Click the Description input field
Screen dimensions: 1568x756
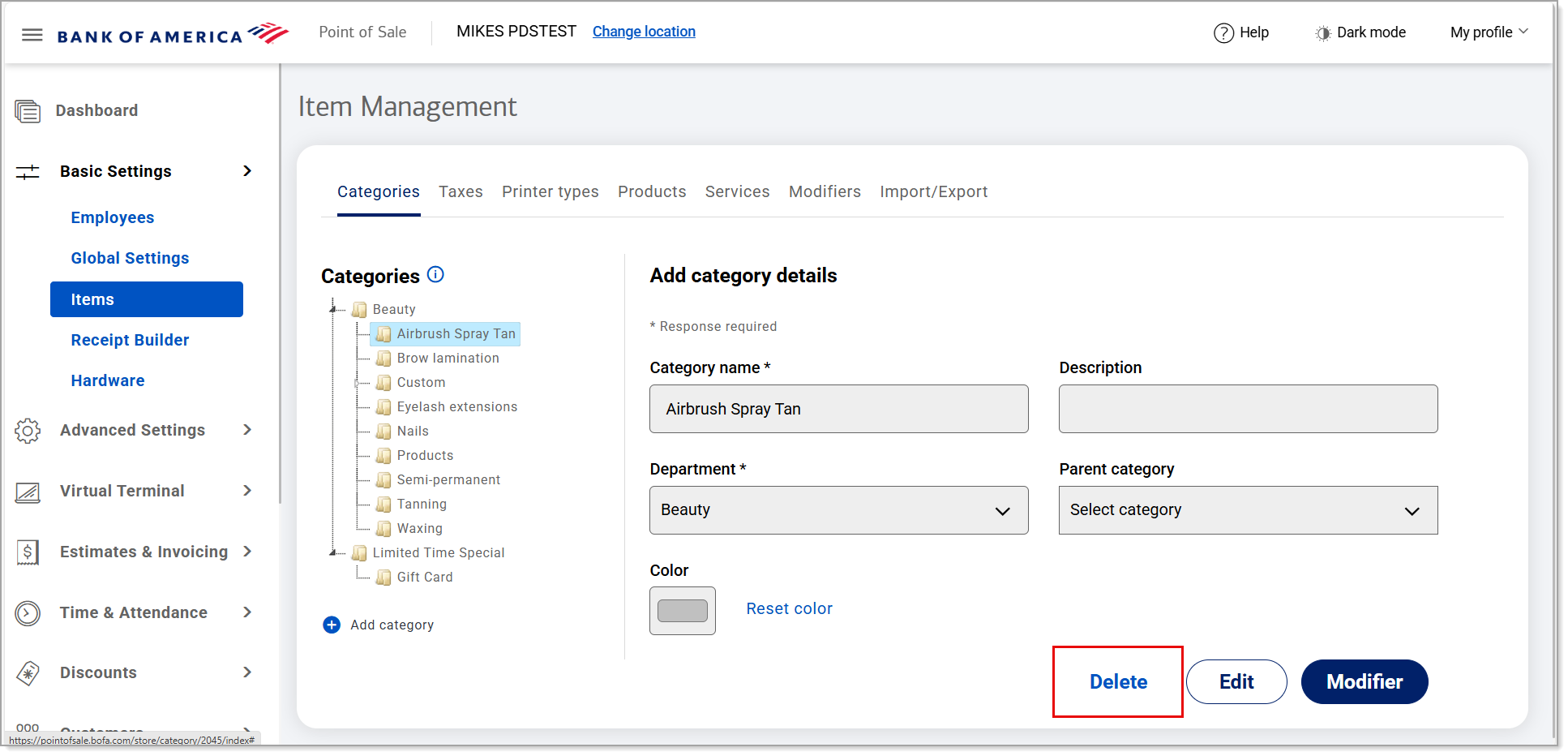coord(1248,409)
